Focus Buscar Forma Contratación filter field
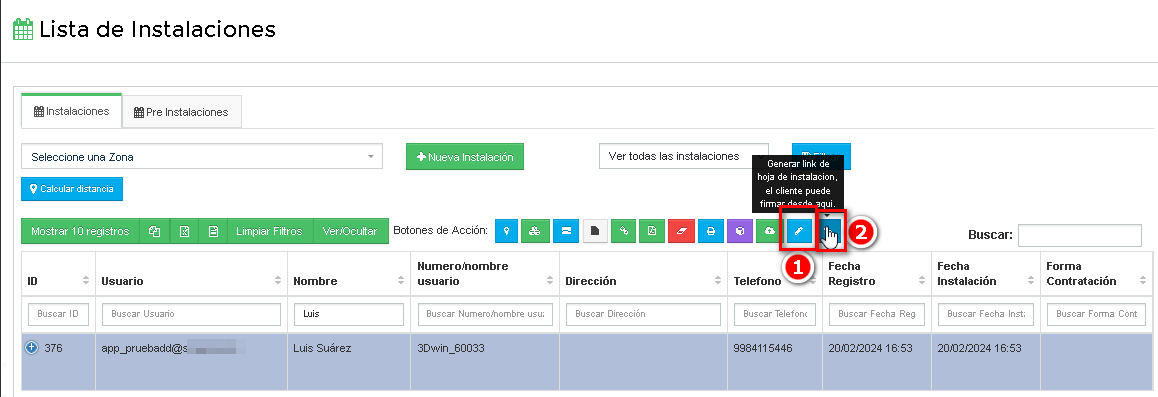The height and width of the screenshot is (397, 1158). click(x=1096, y=314)
